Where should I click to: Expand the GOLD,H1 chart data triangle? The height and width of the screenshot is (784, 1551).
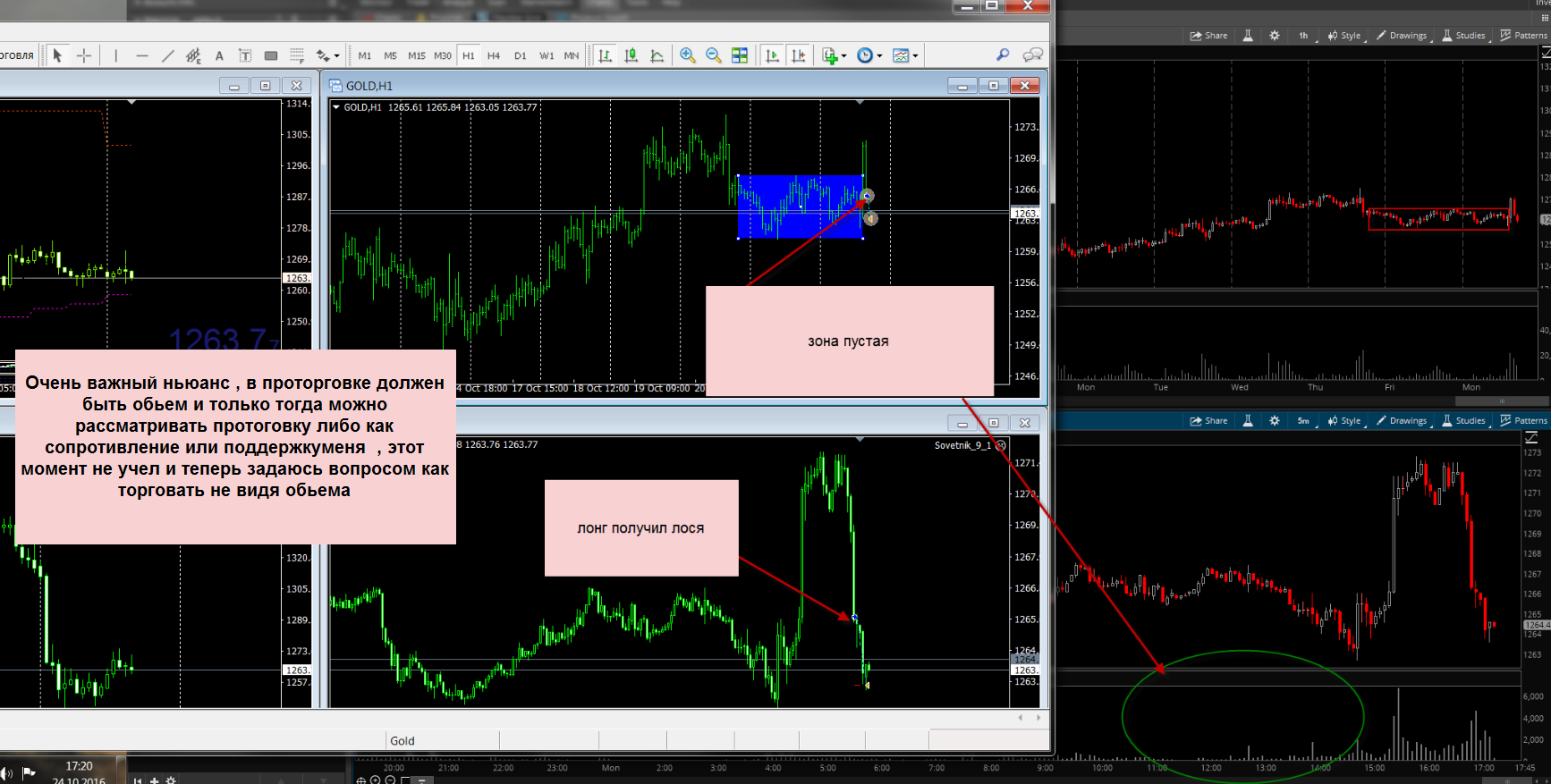(336, 107)
